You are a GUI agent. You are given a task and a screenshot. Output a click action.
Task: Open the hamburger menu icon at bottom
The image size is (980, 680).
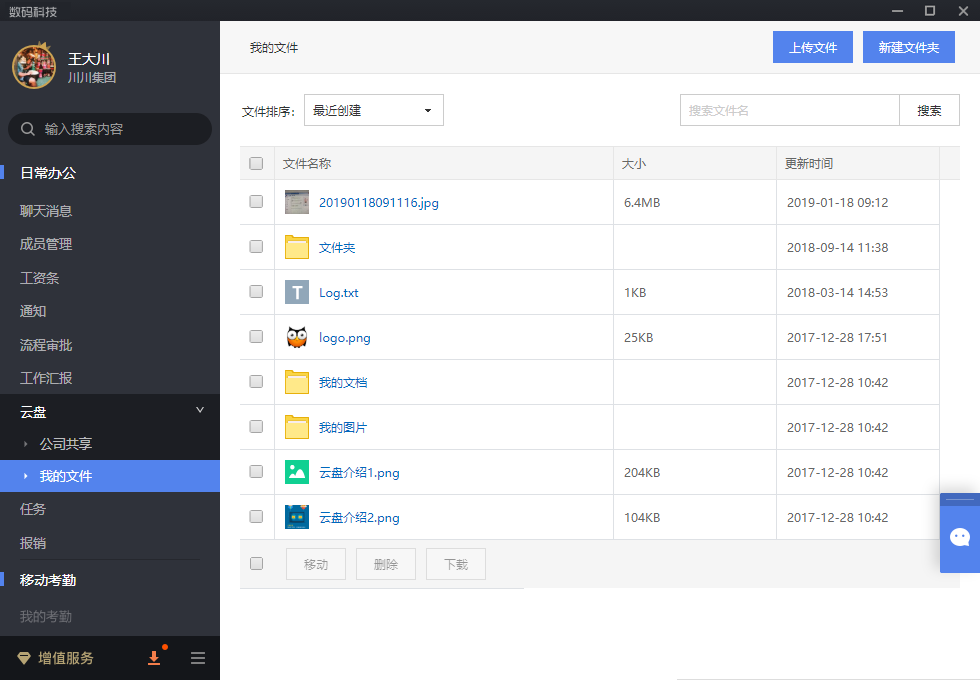(198, 658)
